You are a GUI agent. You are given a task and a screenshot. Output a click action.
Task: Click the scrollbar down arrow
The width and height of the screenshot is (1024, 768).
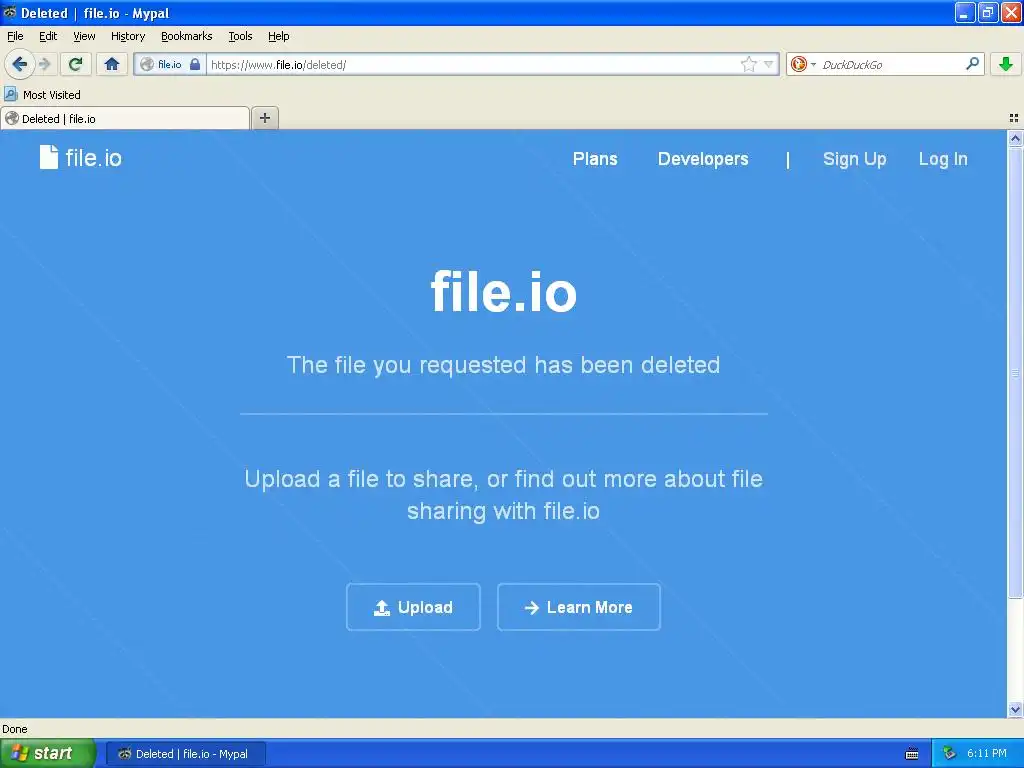1015,709
